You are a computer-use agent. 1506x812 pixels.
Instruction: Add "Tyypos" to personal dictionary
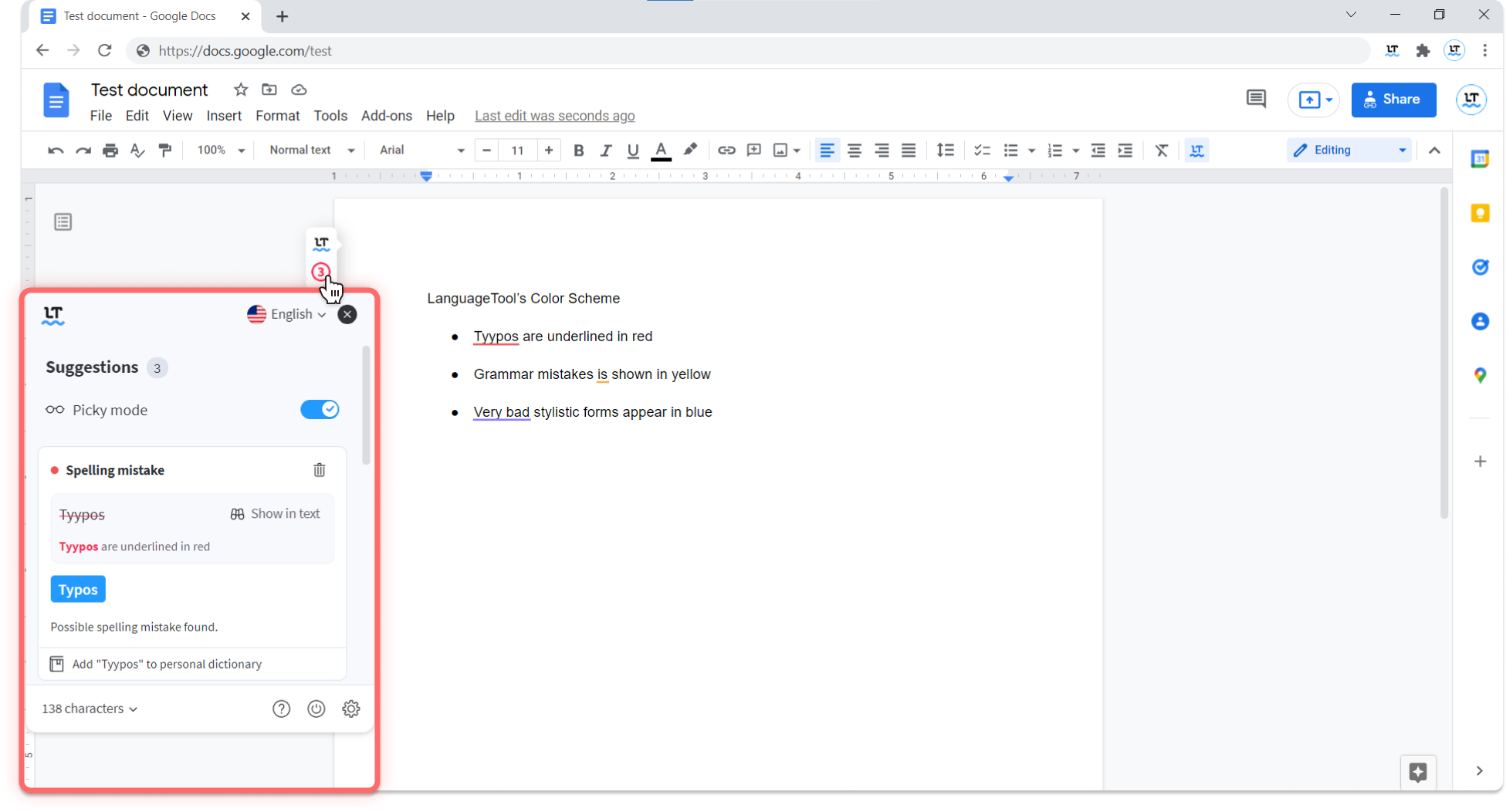point(156,665)
